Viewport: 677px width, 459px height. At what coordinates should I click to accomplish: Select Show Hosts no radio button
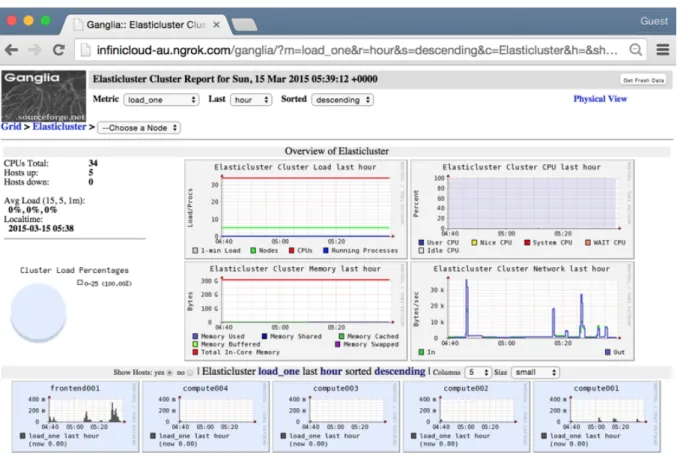190,372
